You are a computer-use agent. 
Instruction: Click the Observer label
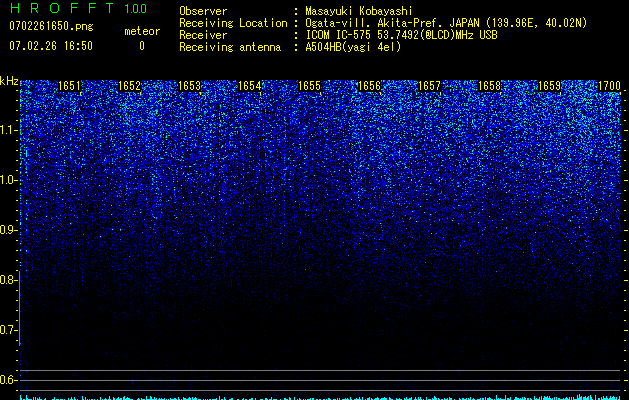click(x=203, y=11)
